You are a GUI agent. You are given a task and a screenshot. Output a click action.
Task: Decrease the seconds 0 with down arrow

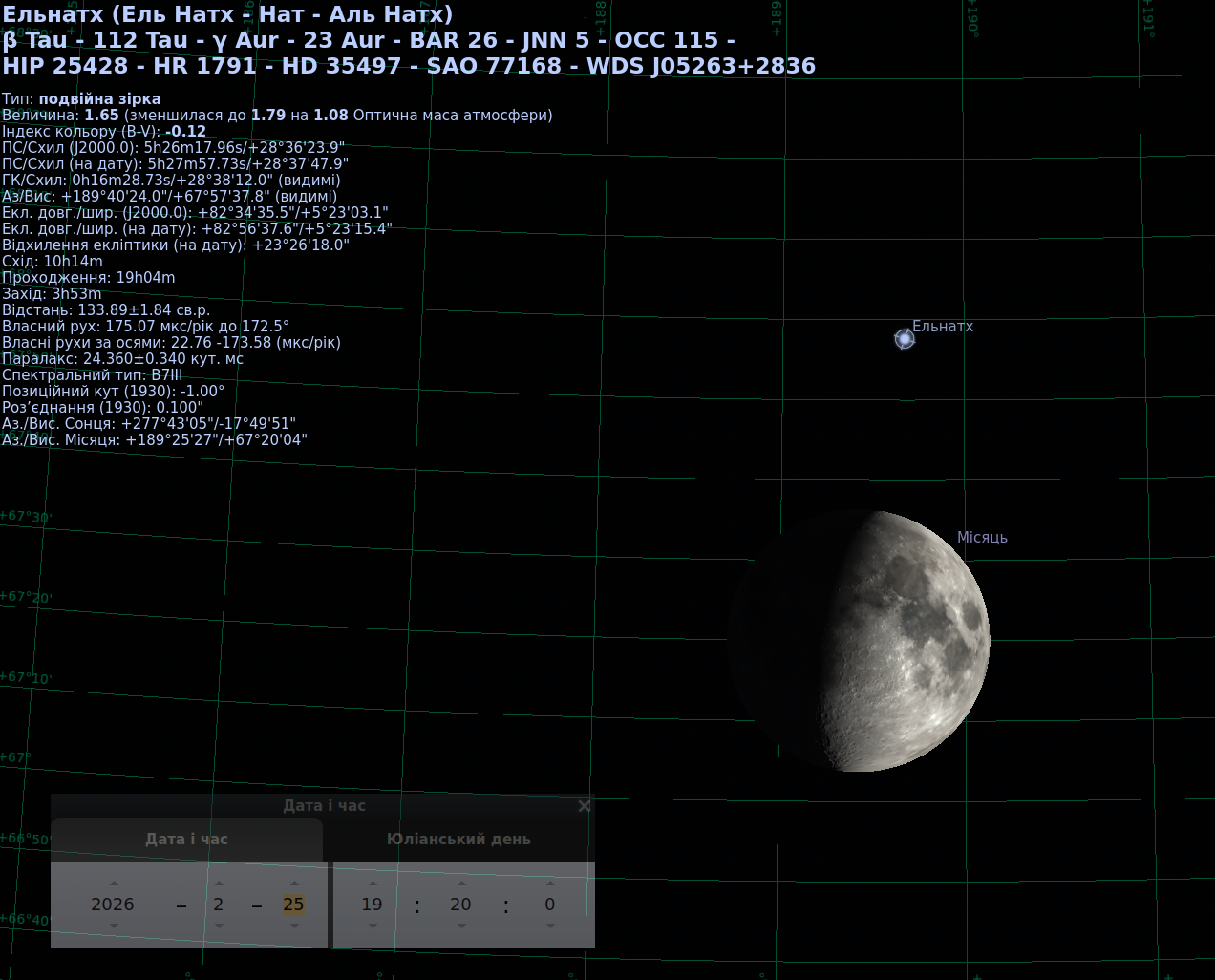click(x=550, y=926)
